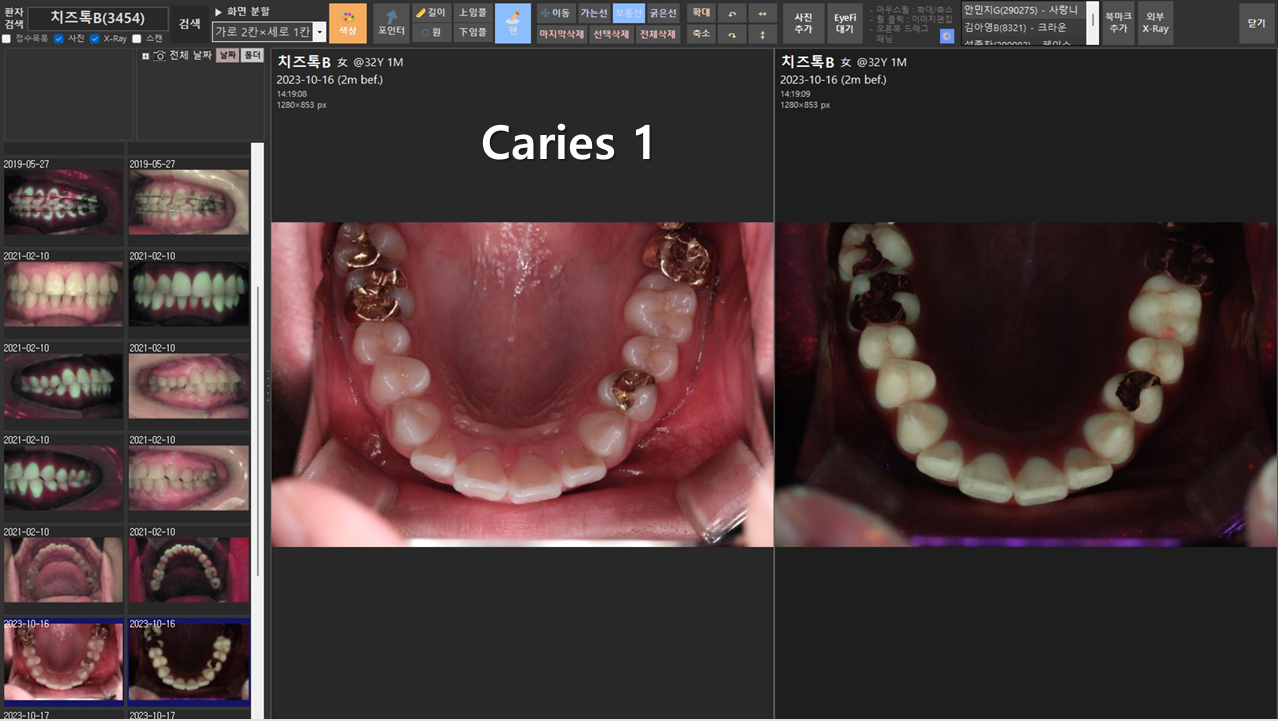
Task: Uncheck the 사진 checkbox
Action: [x=58, y=39]
